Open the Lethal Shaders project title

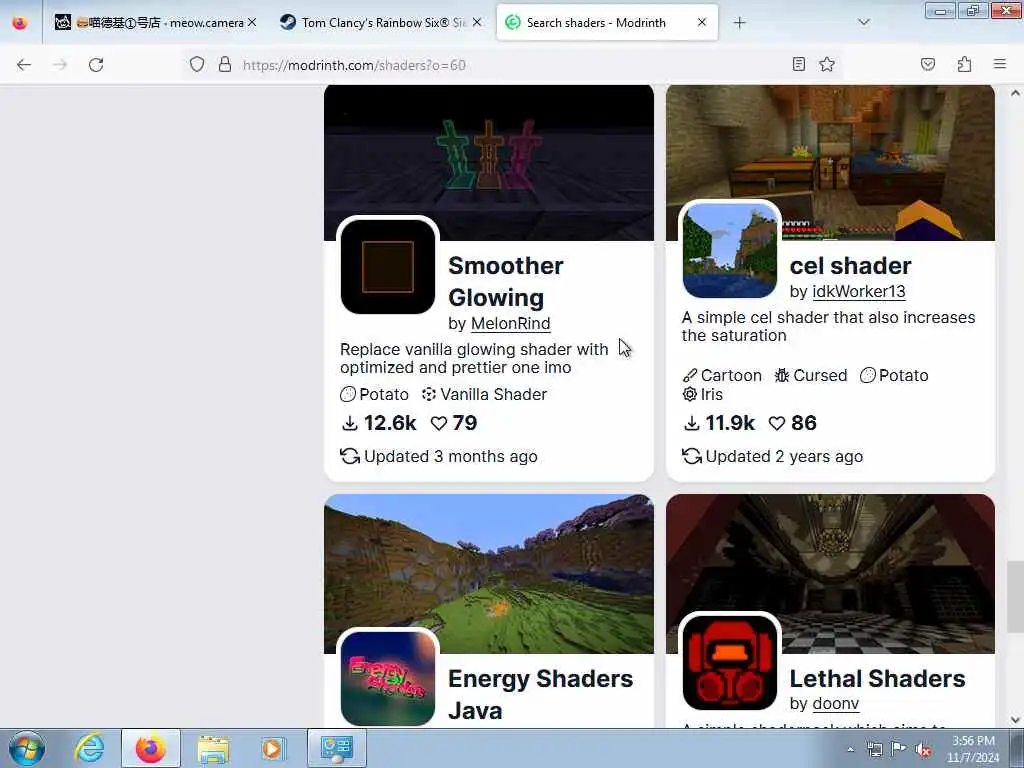877,679
